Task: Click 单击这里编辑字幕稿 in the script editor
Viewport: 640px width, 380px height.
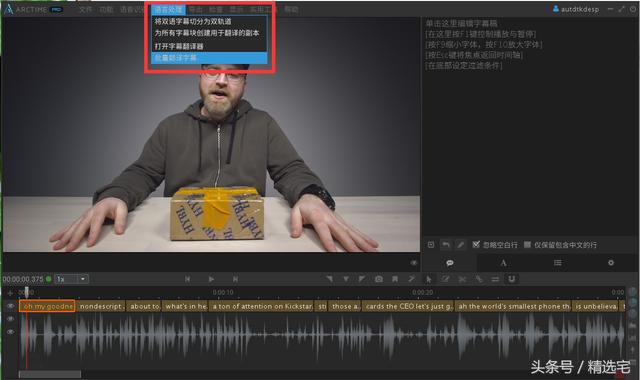Action: coord(462,23)
